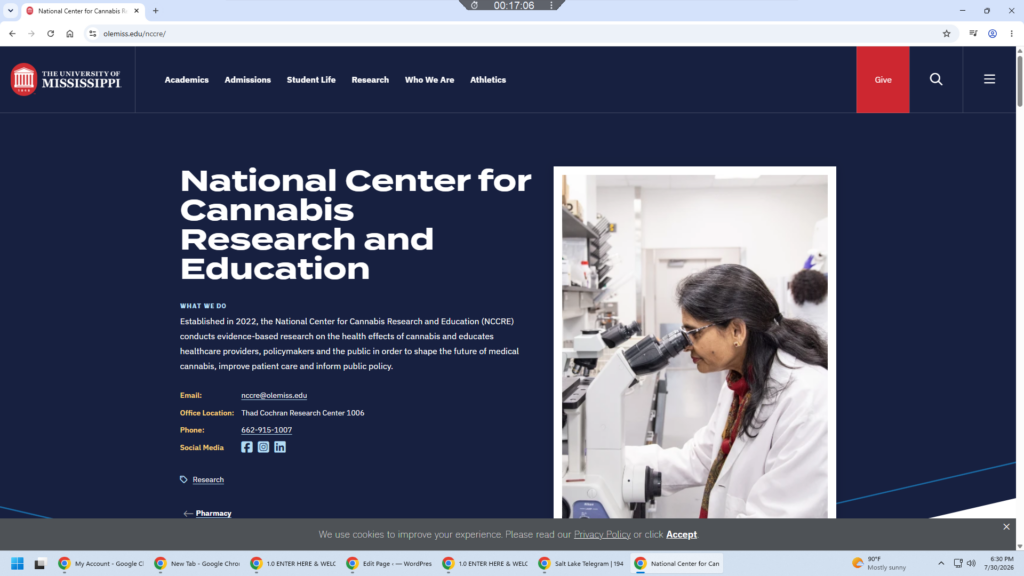The image size is (1024, 576).
Task: Click the 662-915-1007 phone link
Action: [x=266, y=430]
